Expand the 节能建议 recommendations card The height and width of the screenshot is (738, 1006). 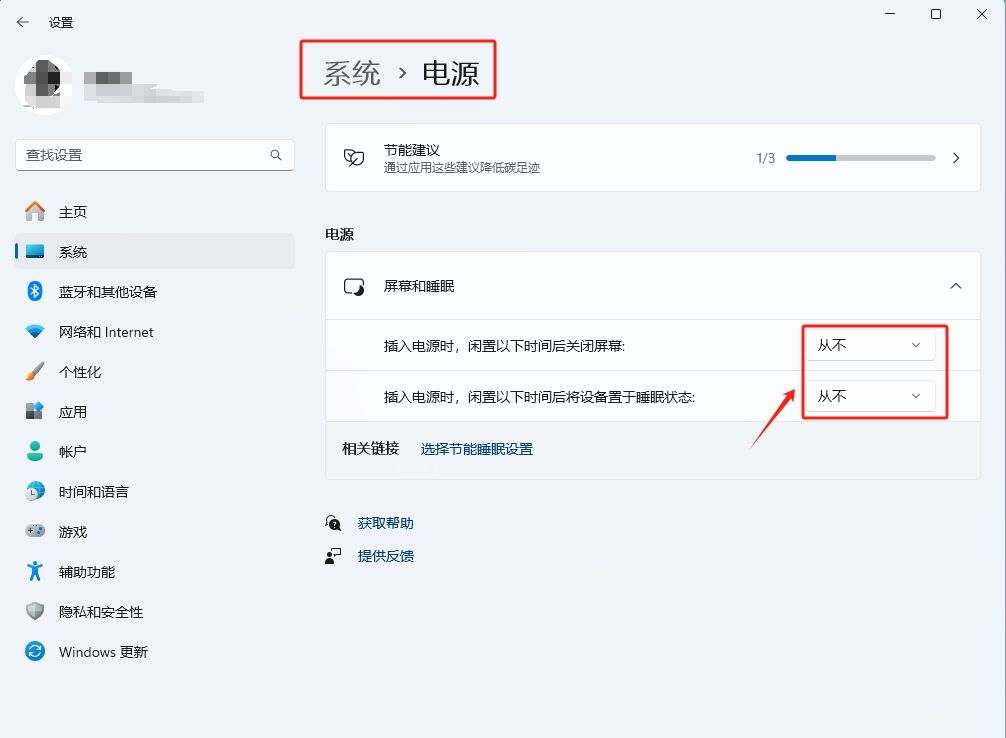coord(955,157)
